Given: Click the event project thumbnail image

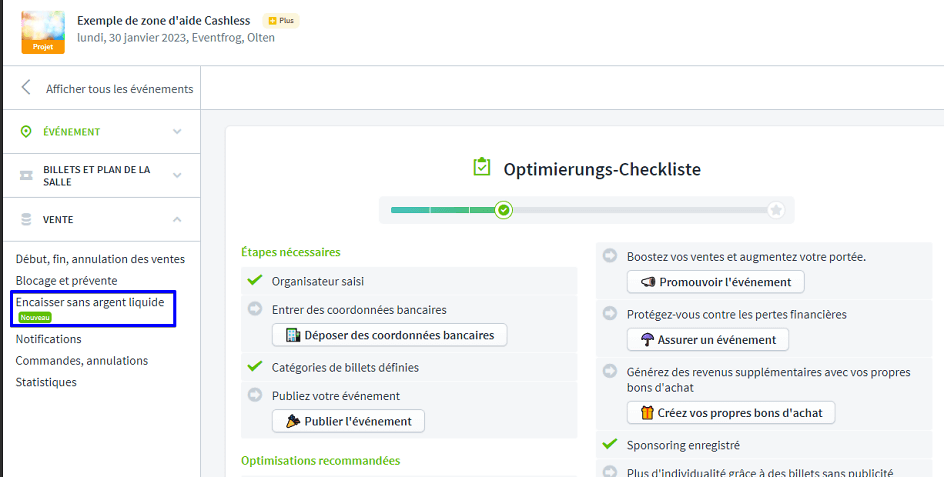Looking at the screenshot, I should click(x=43, y=33).
